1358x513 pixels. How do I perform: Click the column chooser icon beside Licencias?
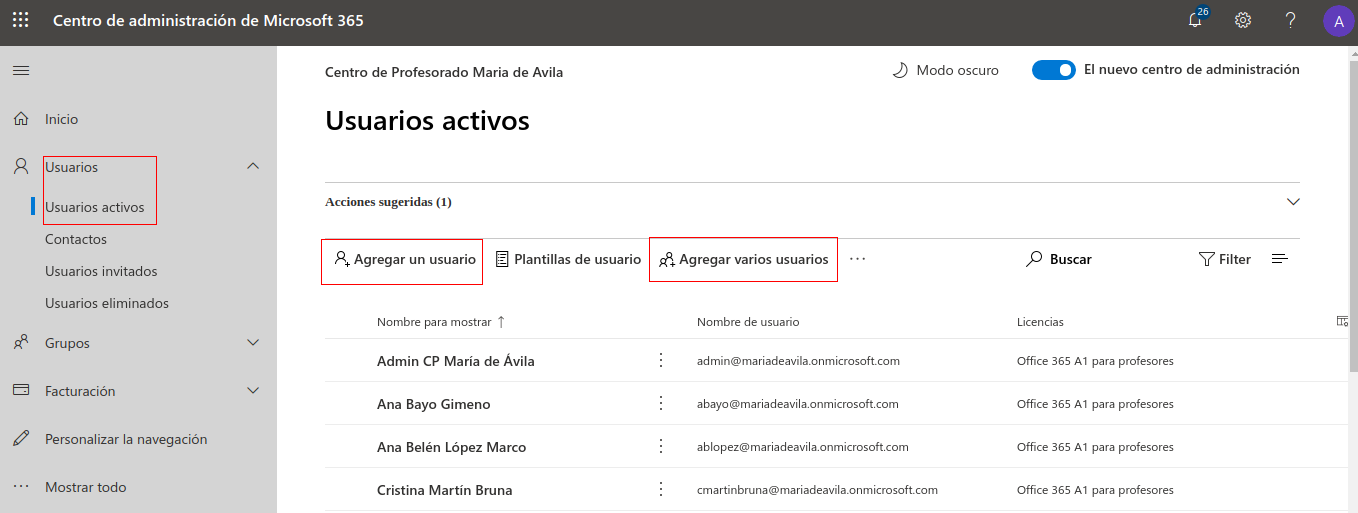click(1342, 321)
